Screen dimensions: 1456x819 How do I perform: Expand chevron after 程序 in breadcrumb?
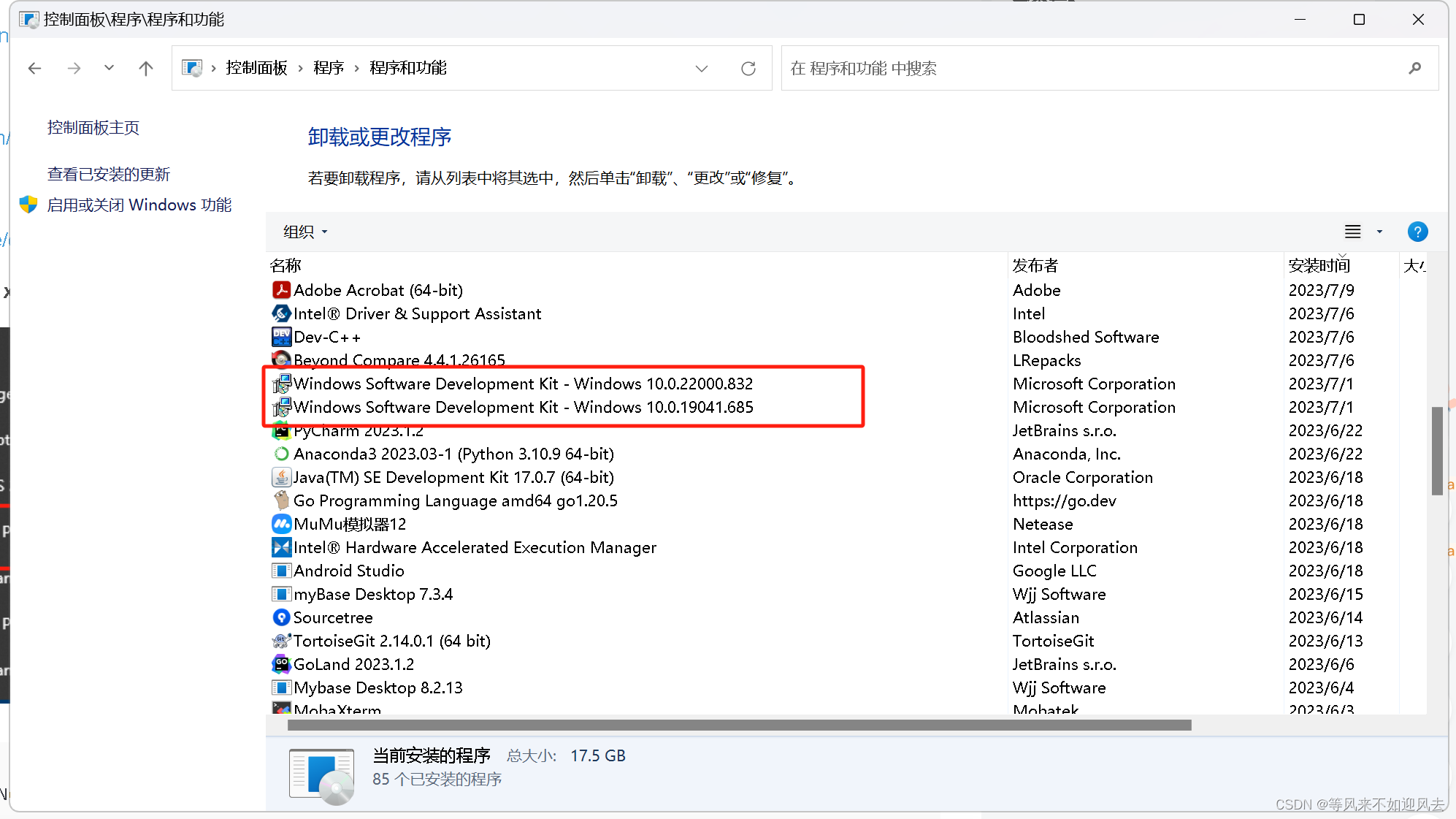point(356,68)
